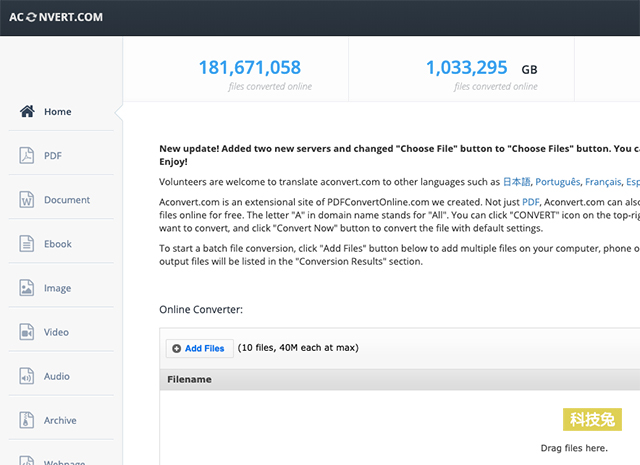The height and width of the screenshot is (465, 640).
Task: Open the Document menu item
Action: pyautogui.click(x=61, y=200)
